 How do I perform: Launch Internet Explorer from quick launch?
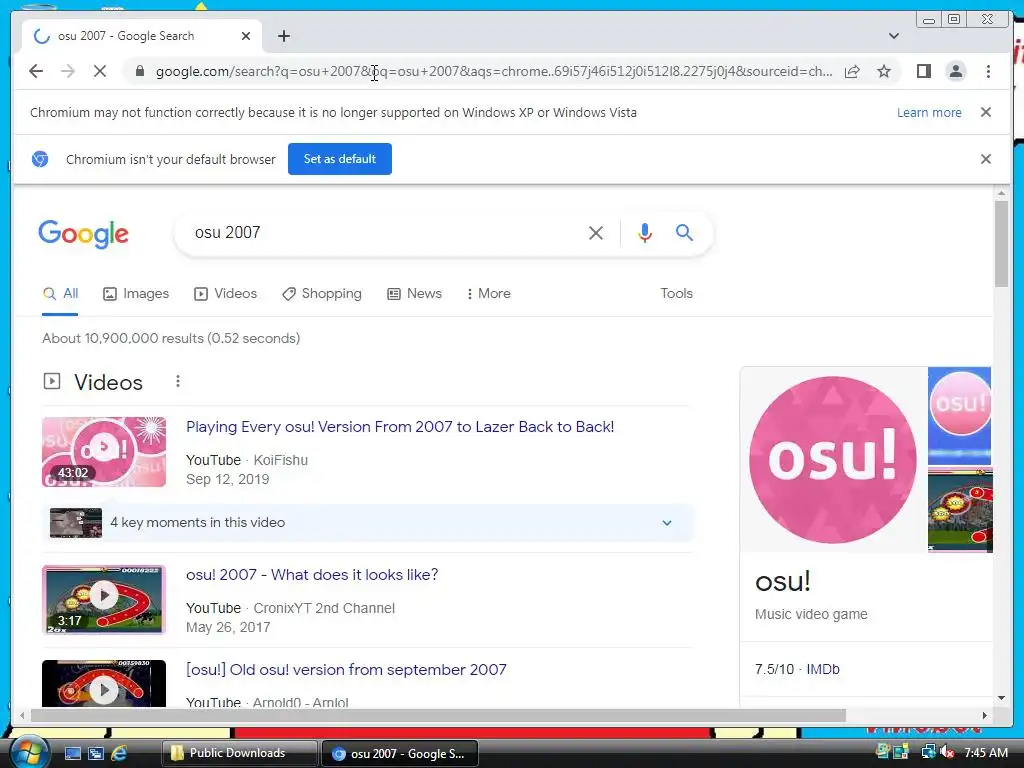(120, 753)
